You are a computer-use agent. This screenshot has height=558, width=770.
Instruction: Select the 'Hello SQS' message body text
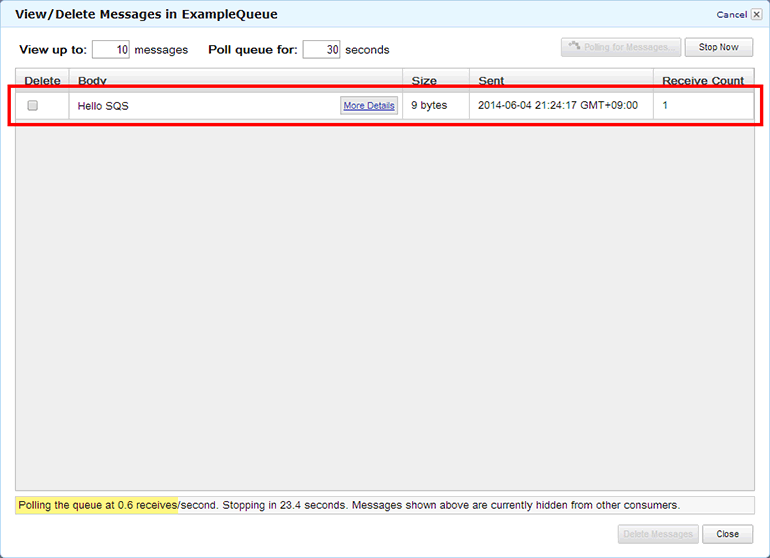click(x=103, y=106)
